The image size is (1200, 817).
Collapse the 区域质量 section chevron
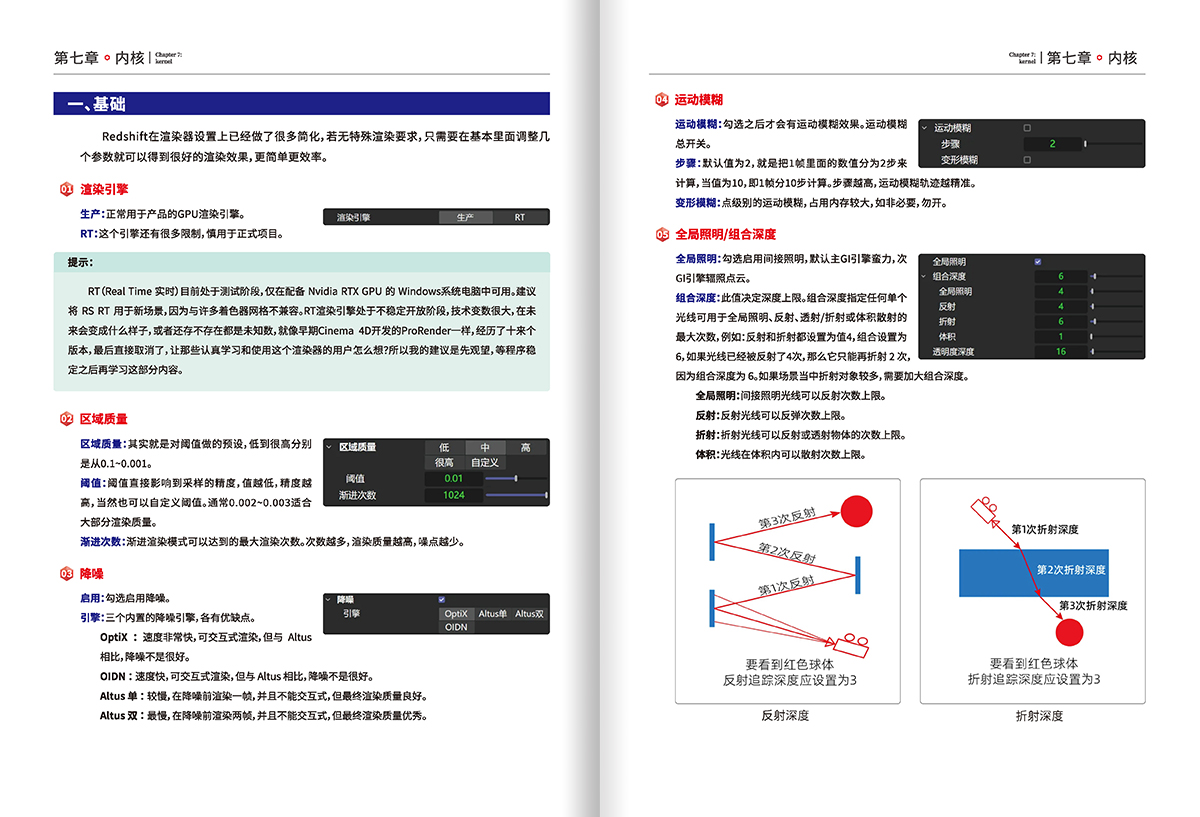[x=328, y=447]
